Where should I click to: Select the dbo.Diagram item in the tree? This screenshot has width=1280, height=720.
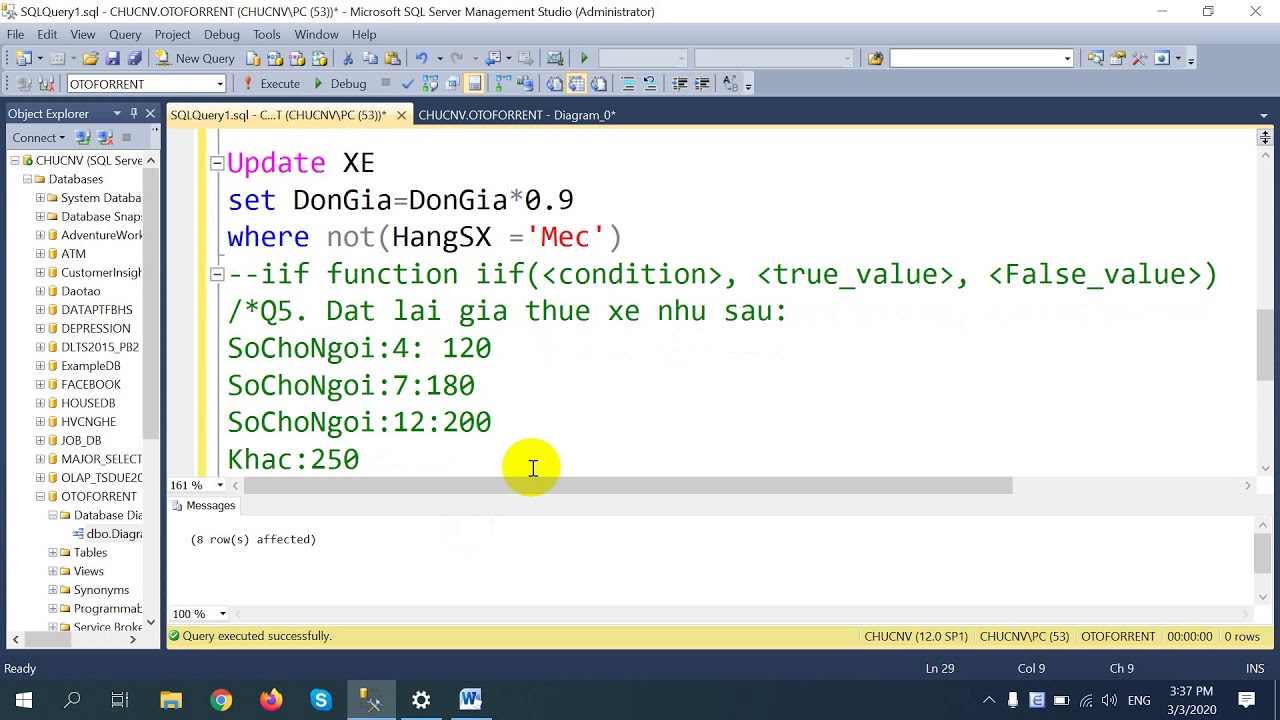point(114,534)
